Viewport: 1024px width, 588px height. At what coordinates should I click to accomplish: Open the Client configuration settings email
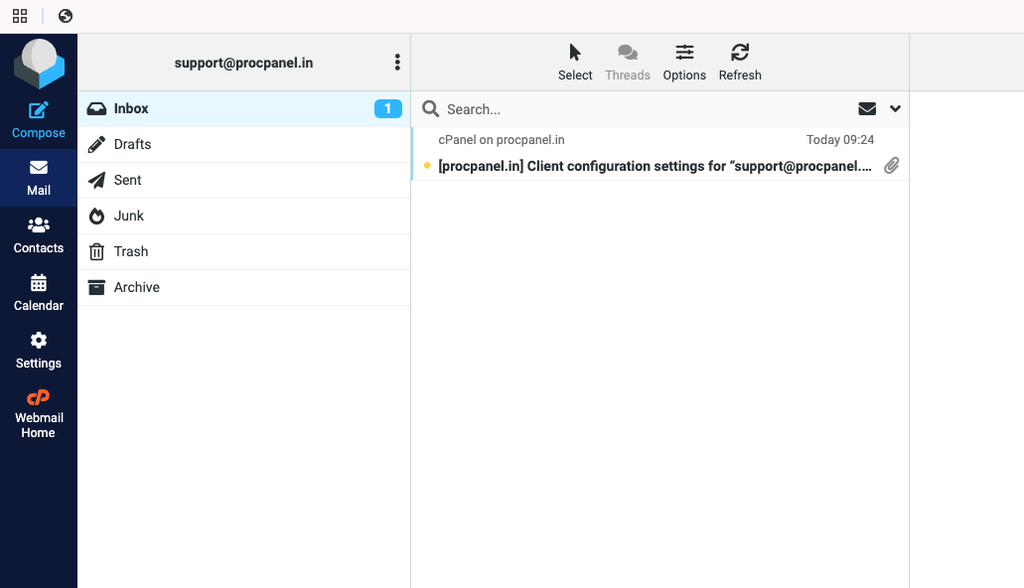655,166
